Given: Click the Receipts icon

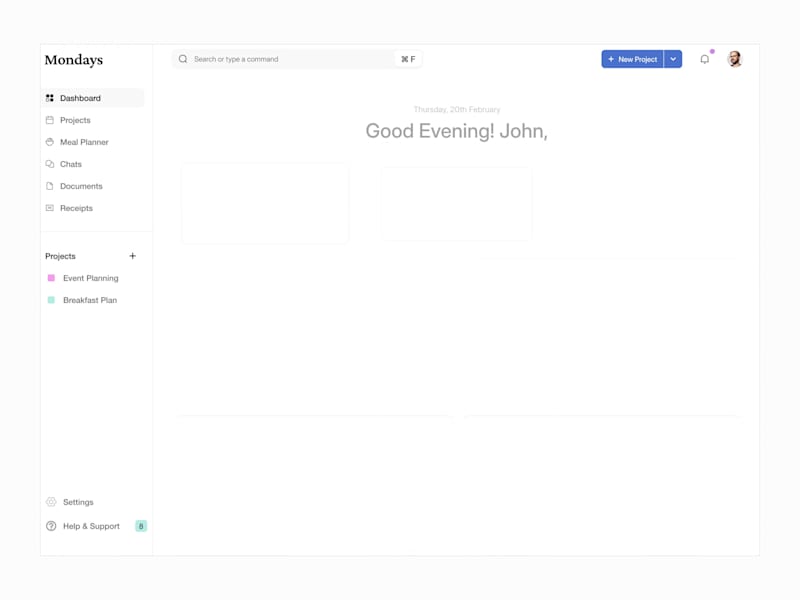Looking at the screenshot, I should point(50,208).
